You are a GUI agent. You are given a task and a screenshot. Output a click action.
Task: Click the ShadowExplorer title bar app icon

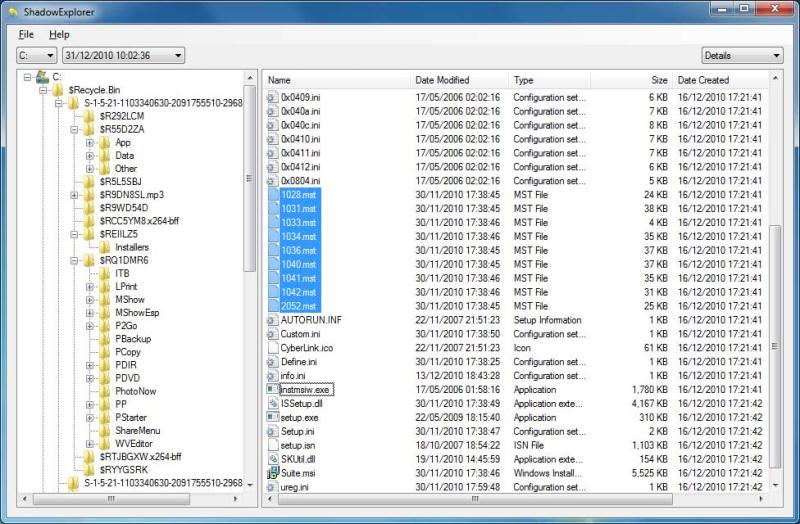tap(13, 12)
